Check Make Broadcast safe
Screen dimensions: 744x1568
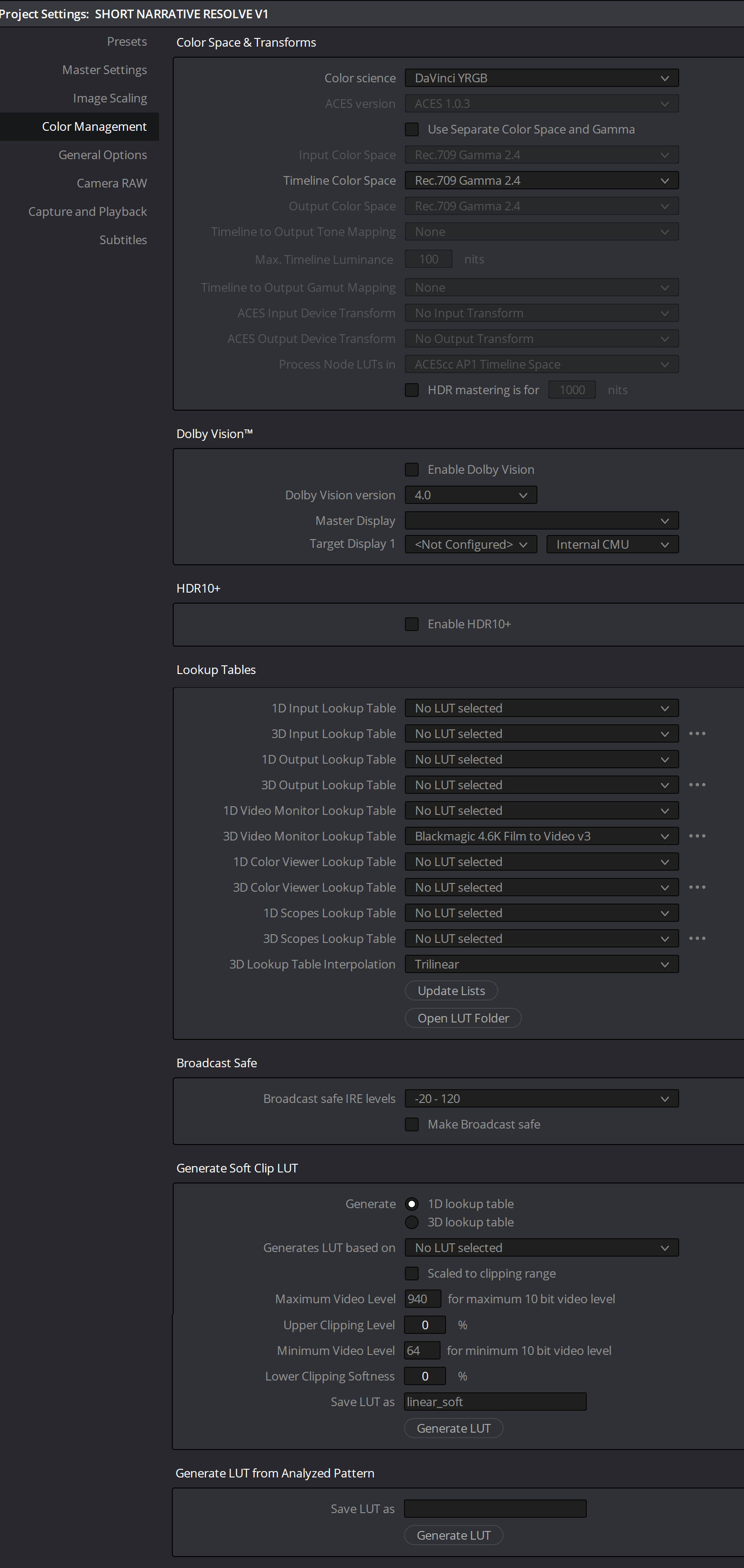tap(412, 1124)
